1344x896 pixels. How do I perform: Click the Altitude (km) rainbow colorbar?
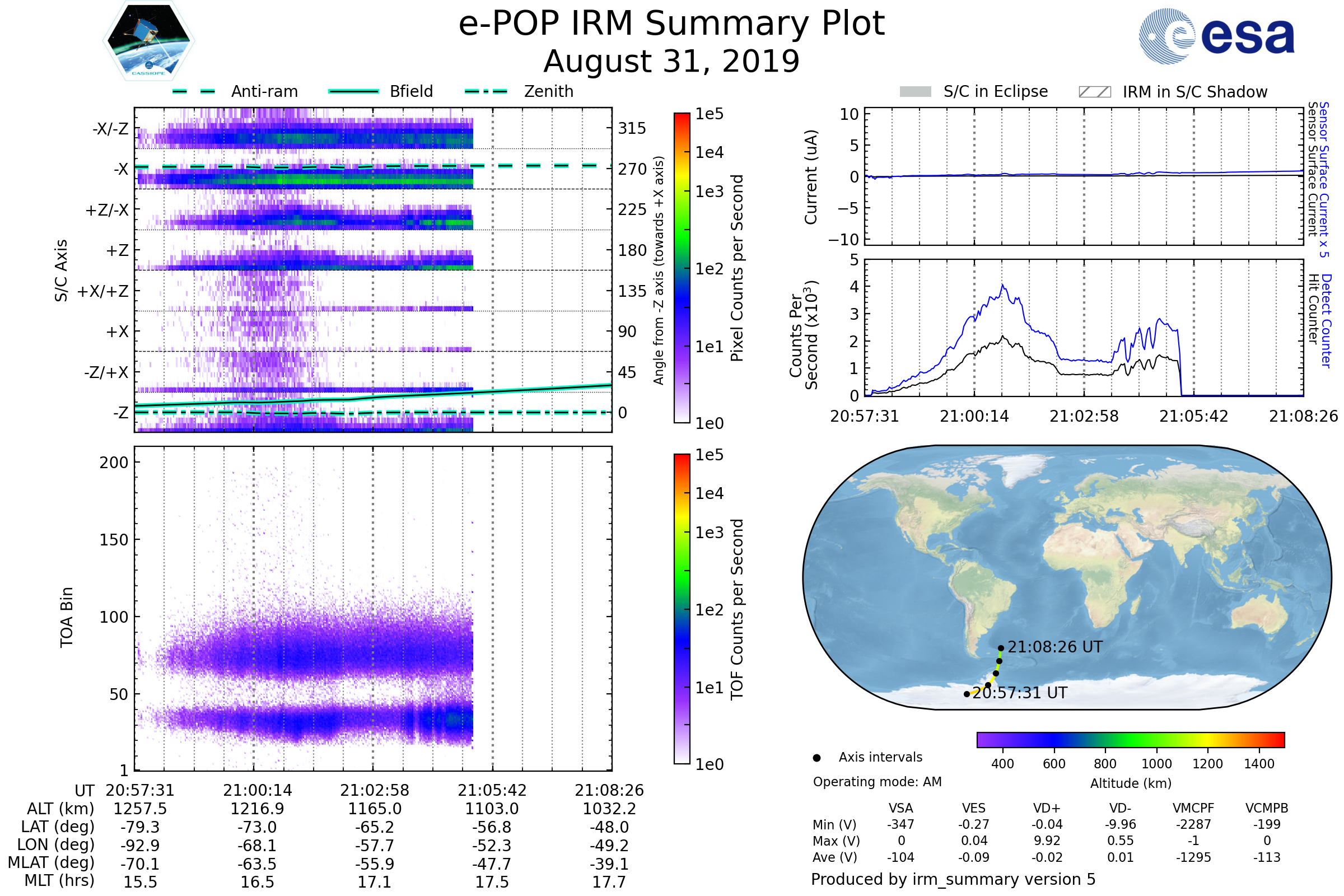tap(1130, 739)
